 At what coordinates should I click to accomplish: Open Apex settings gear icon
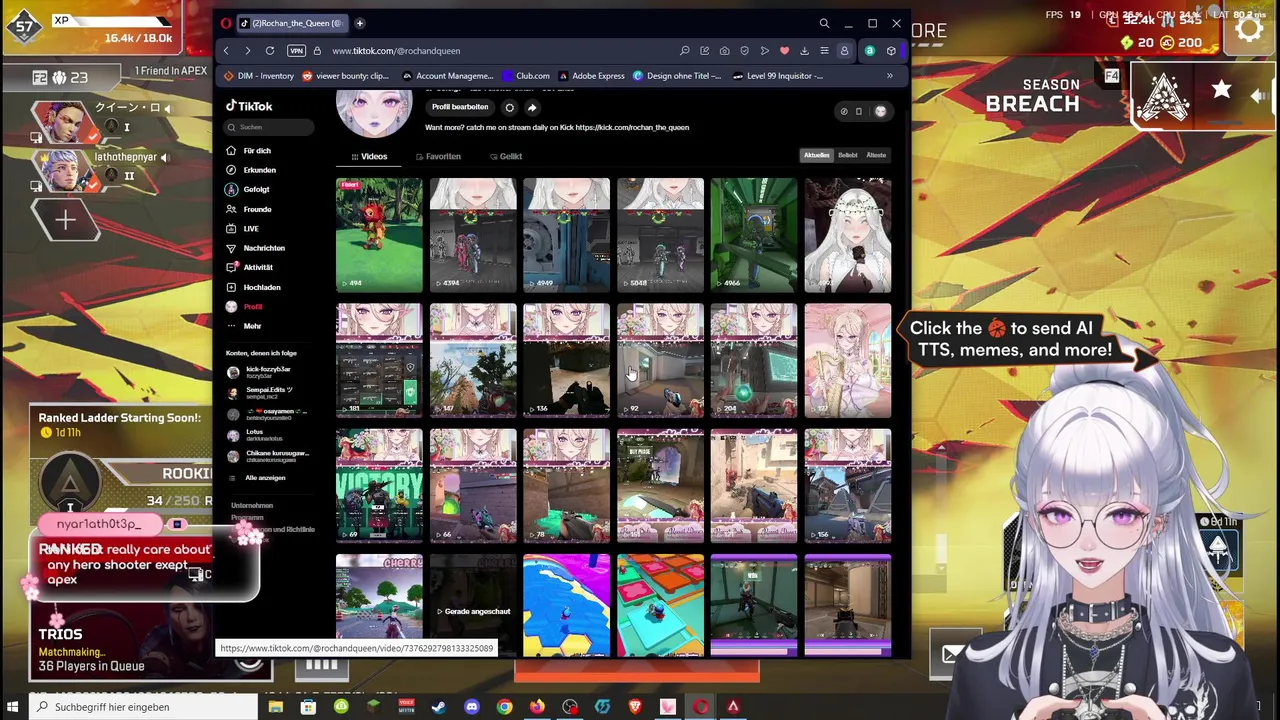(1249, 29)
